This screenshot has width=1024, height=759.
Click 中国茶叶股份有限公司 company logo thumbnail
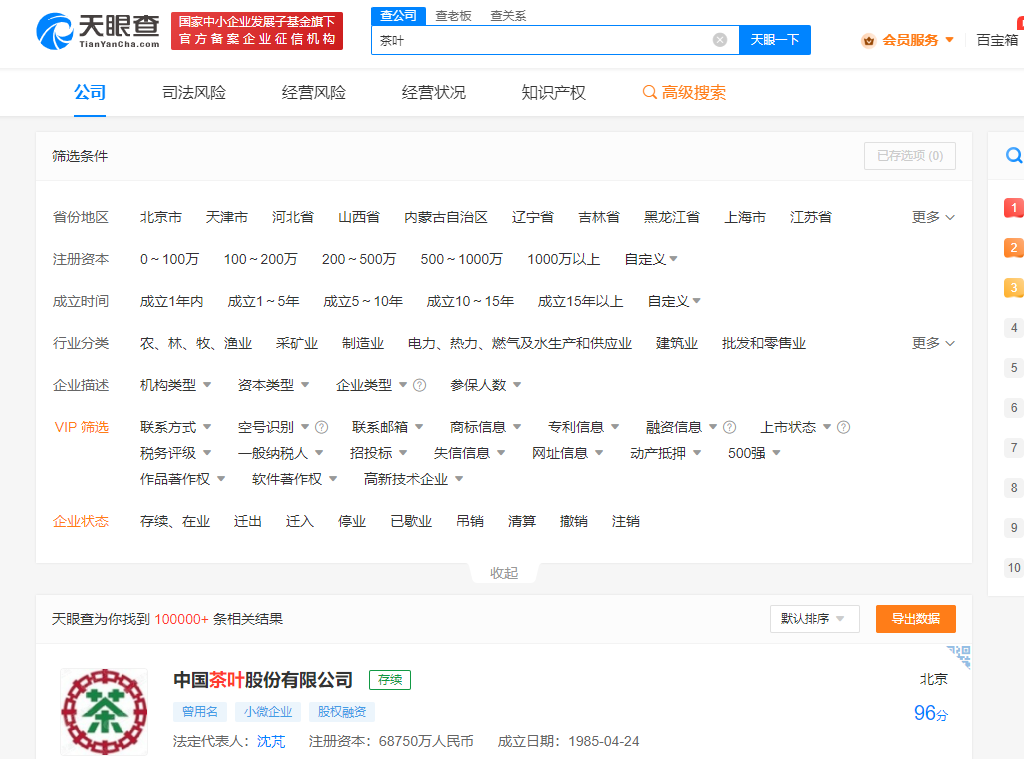pyautogui.click(x=104, y=711)
